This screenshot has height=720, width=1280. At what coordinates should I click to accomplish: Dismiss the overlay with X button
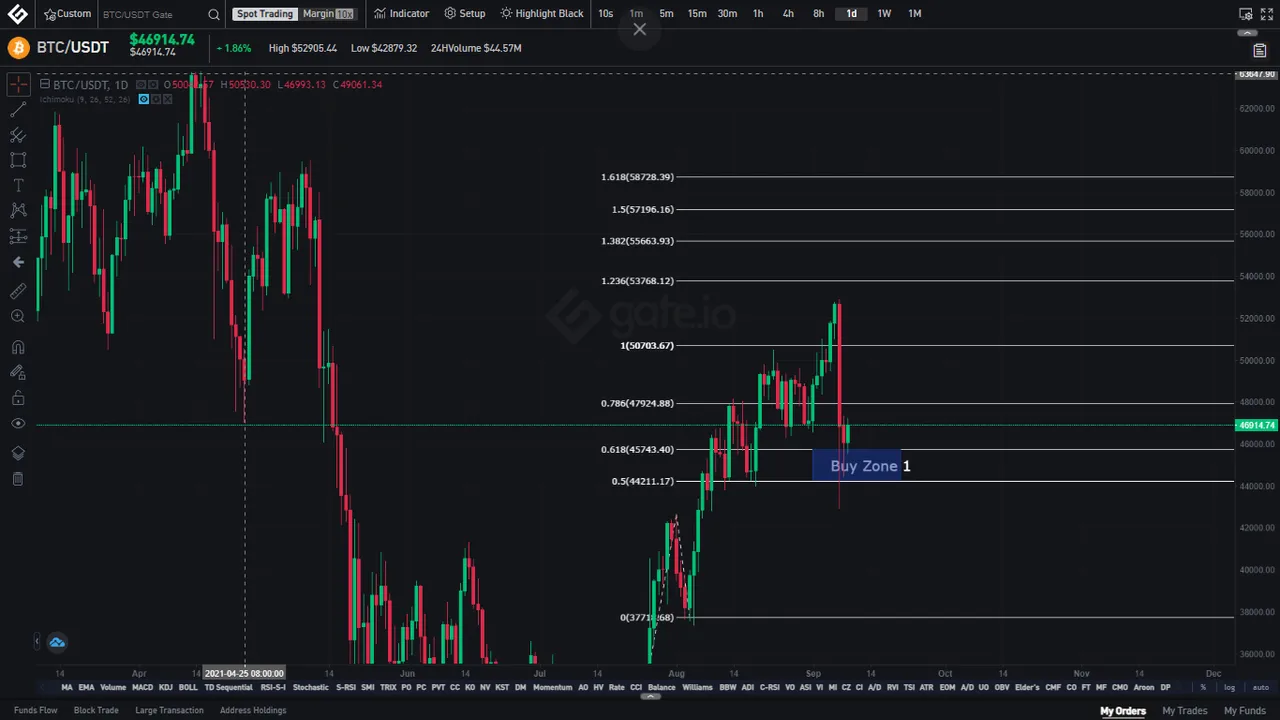(640, 29)
